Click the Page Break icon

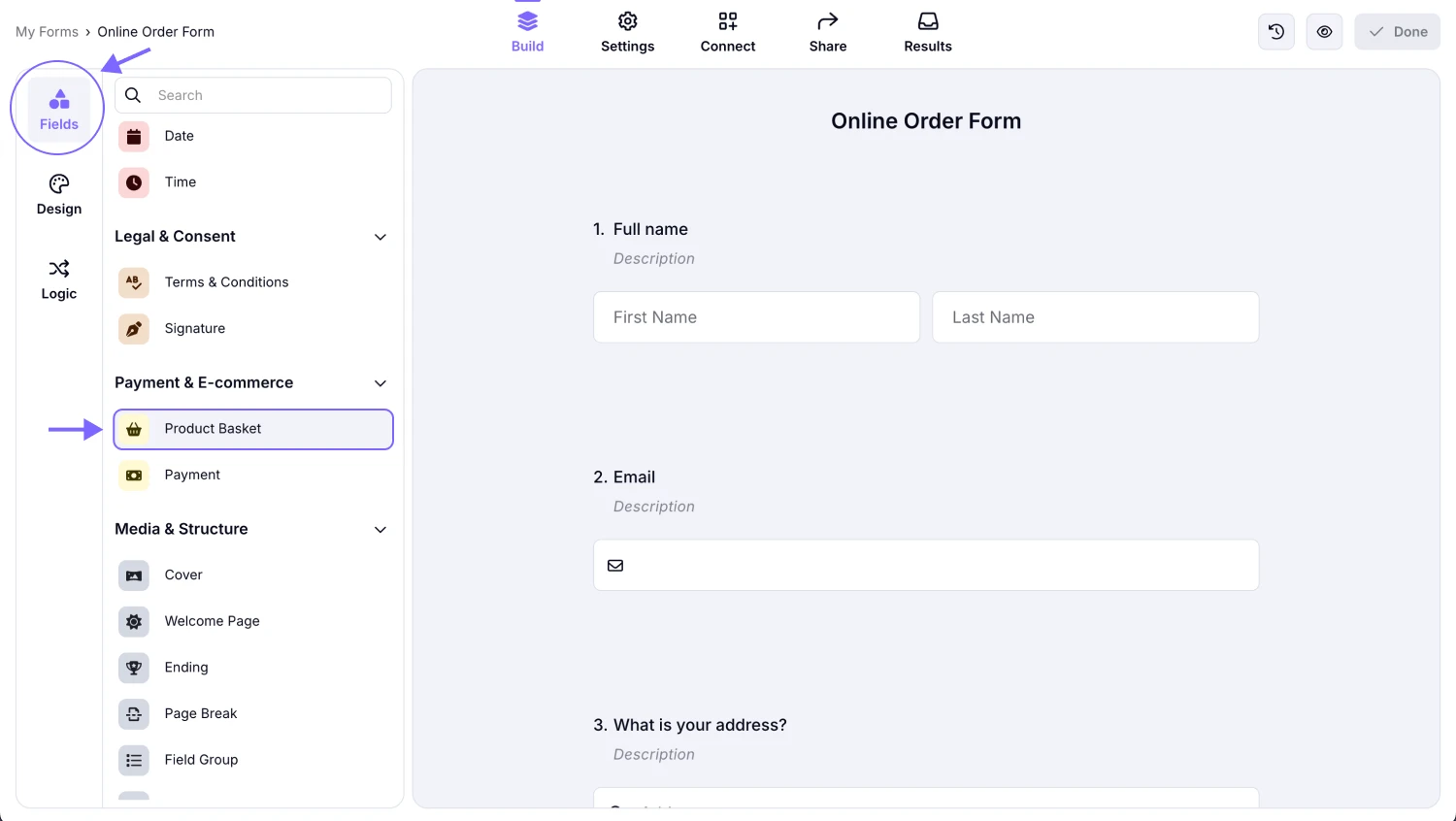[133, 713]
